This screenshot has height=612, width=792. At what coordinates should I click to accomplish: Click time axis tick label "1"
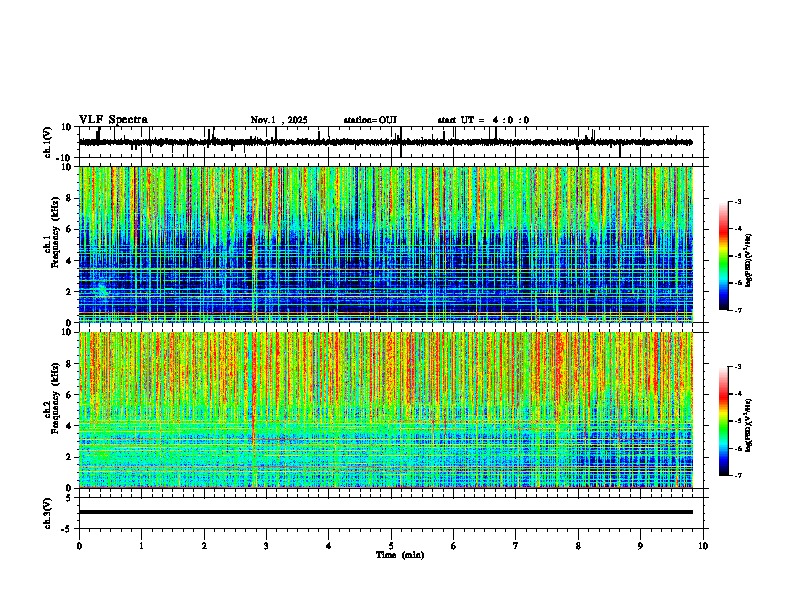(x=141, y=546)
